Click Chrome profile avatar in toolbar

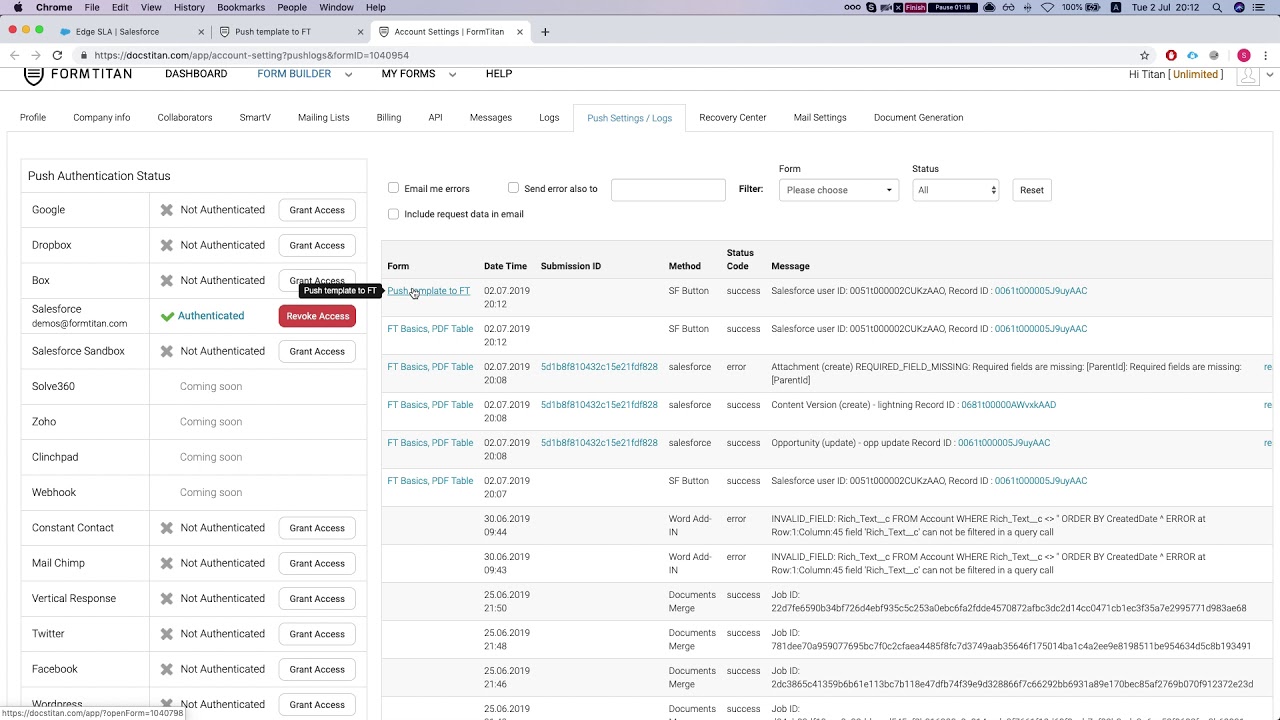coord(1244,55)
